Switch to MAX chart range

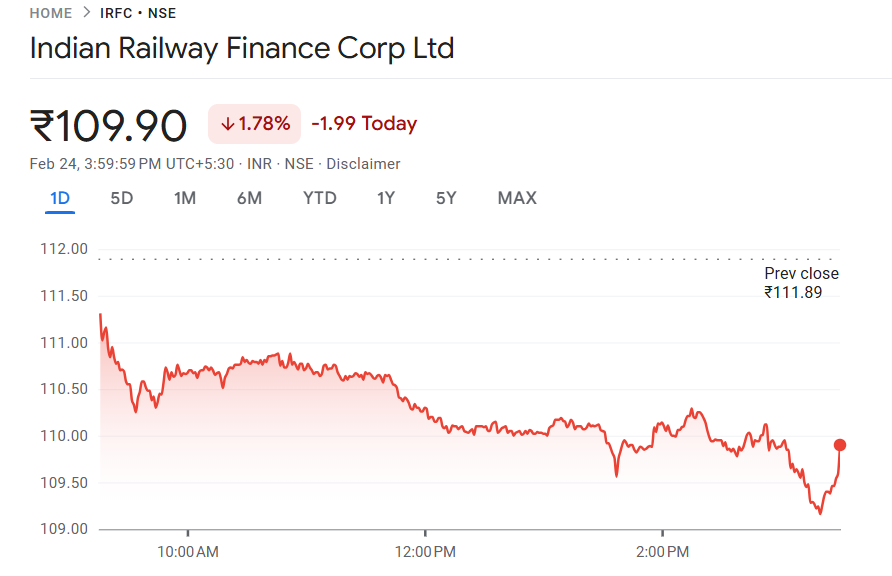(x=517, y=198)
